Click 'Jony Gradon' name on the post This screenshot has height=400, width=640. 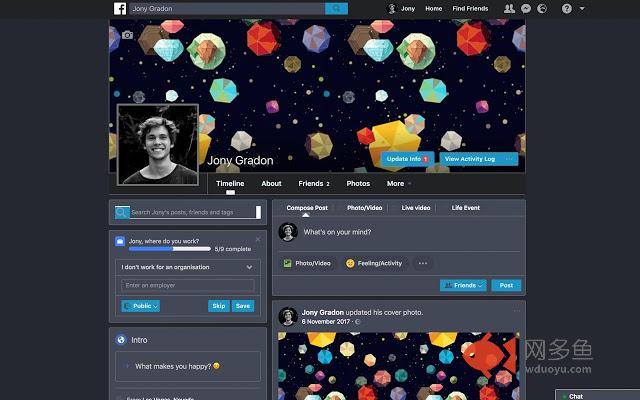point(322,312)
